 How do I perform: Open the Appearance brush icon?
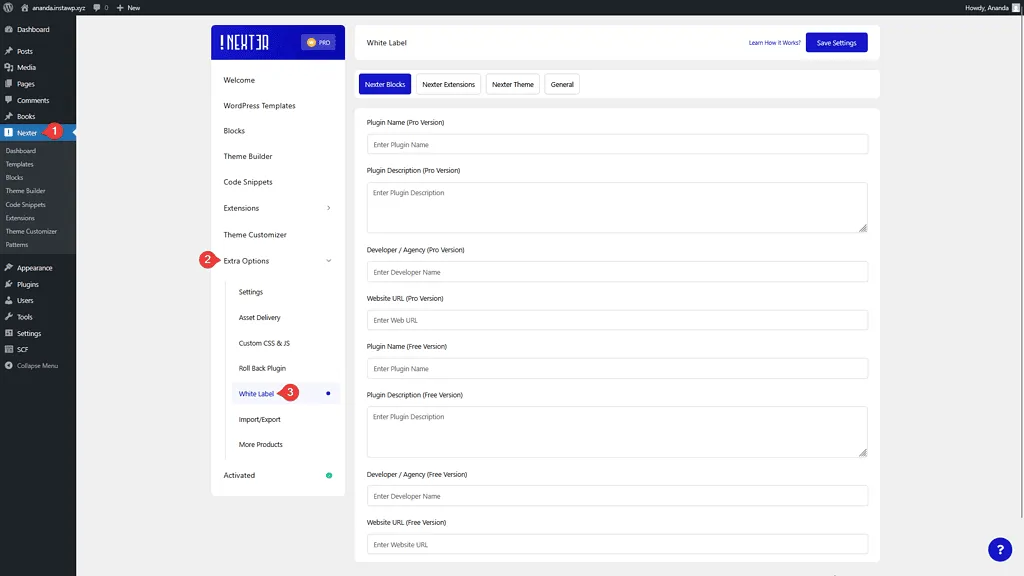(x=9, y=268)
